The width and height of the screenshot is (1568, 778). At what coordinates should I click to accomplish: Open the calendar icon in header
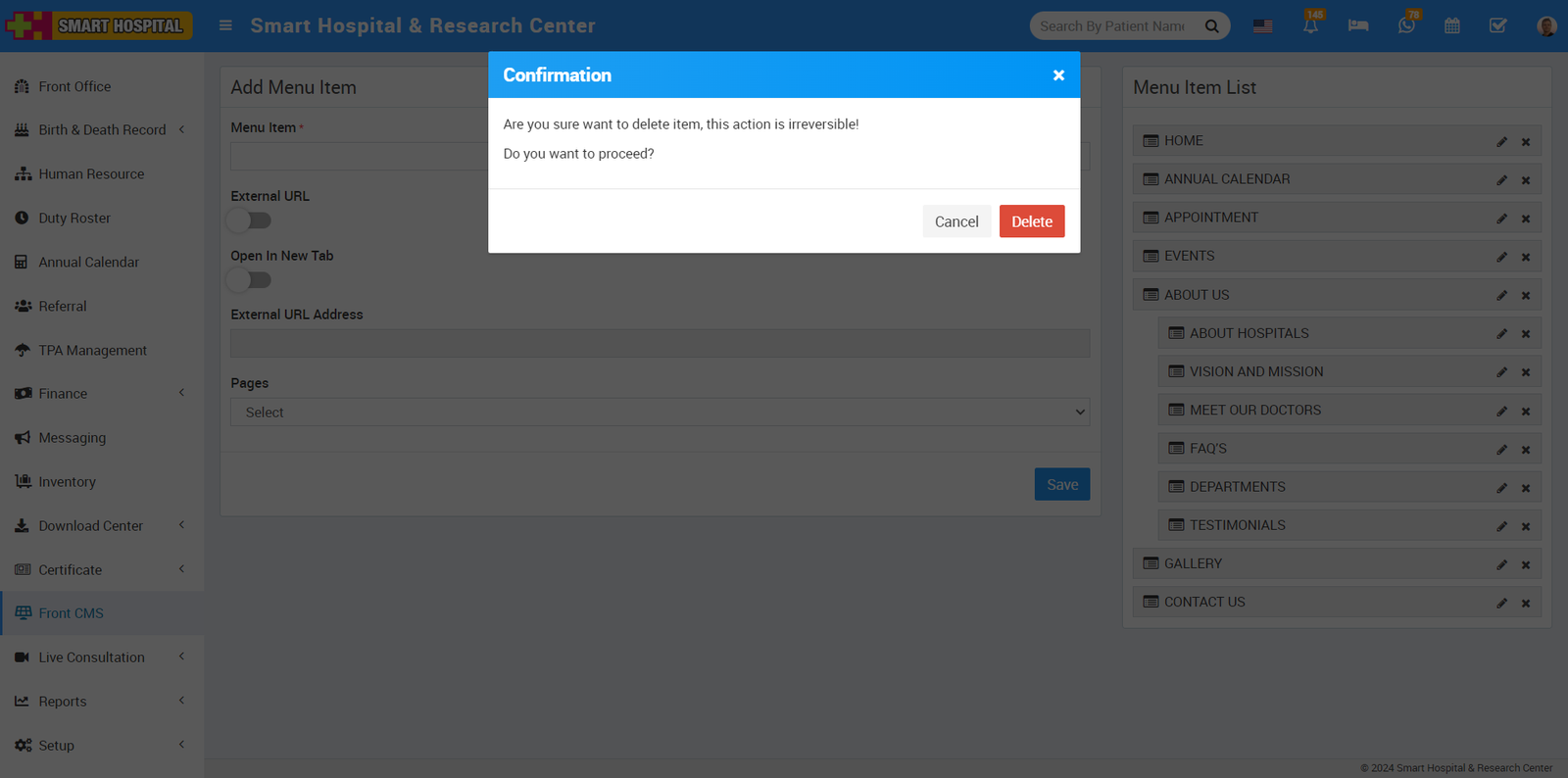coord(1452,26)
